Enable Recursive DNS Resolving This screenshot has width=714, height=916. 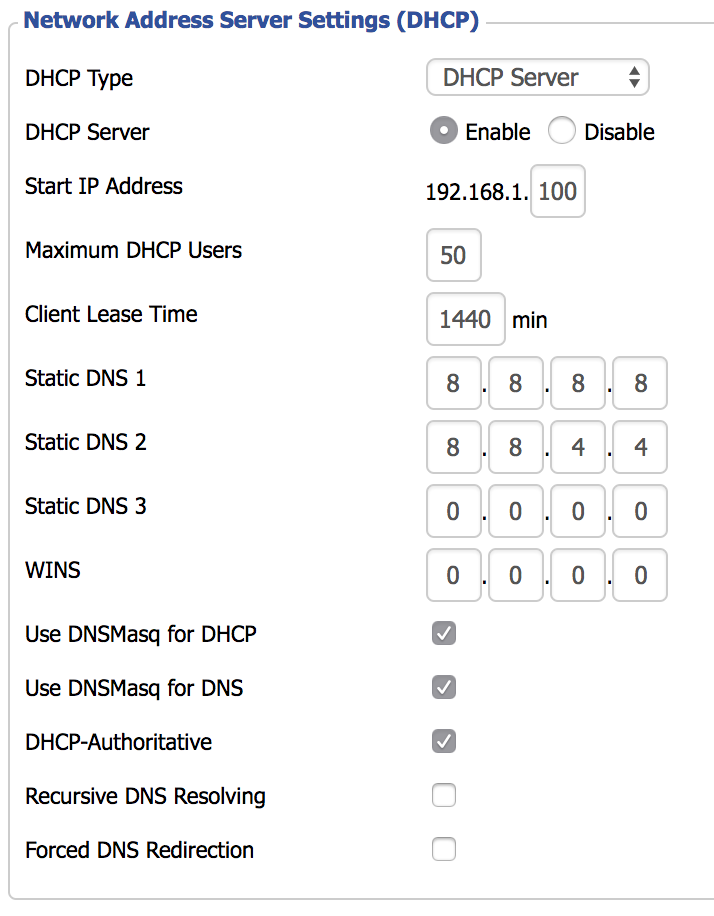[444, 795]
